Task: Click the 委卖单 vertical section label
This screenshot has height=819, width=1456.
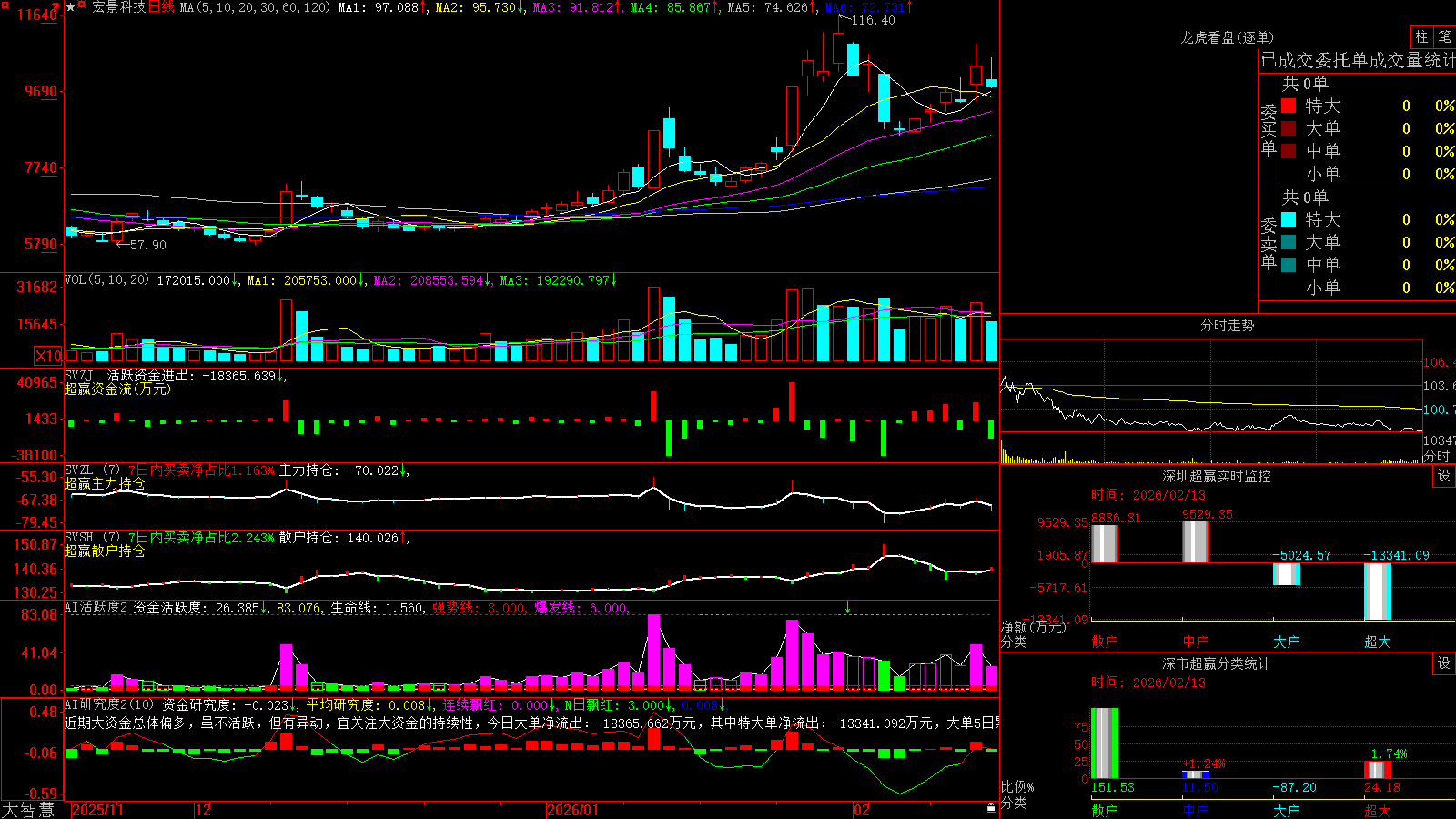Action: coord(1269,243)
